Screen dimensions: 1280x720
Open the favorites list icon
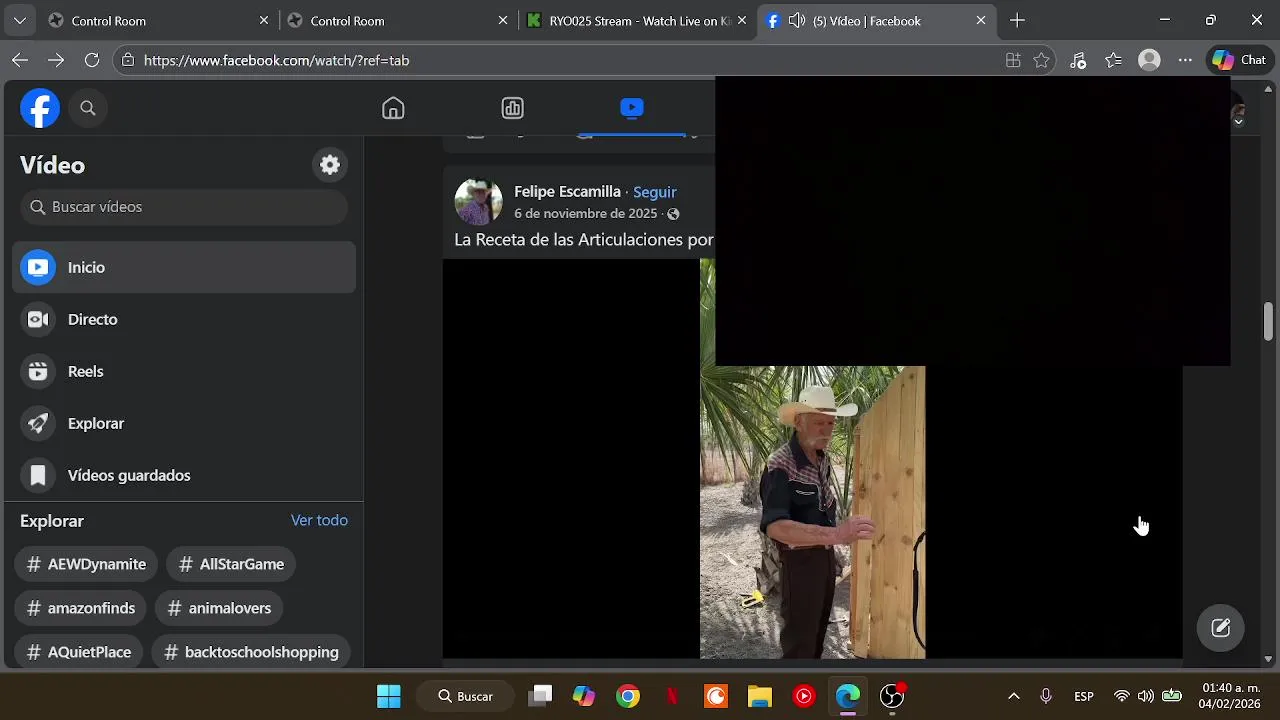pyautogui.click(x=1114, y=61)
